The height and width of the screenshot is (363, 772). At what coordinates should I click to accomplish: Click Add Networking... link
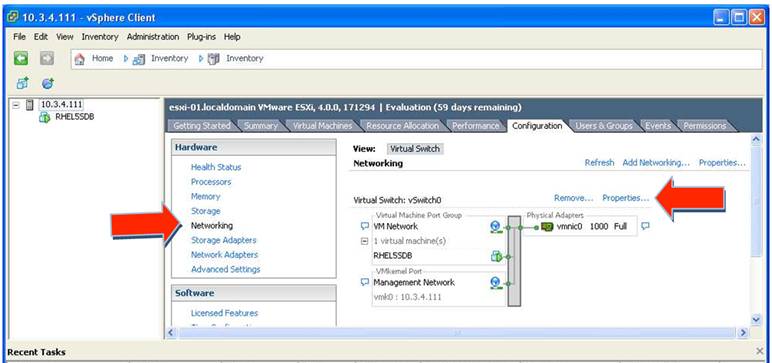click(656, 163)
